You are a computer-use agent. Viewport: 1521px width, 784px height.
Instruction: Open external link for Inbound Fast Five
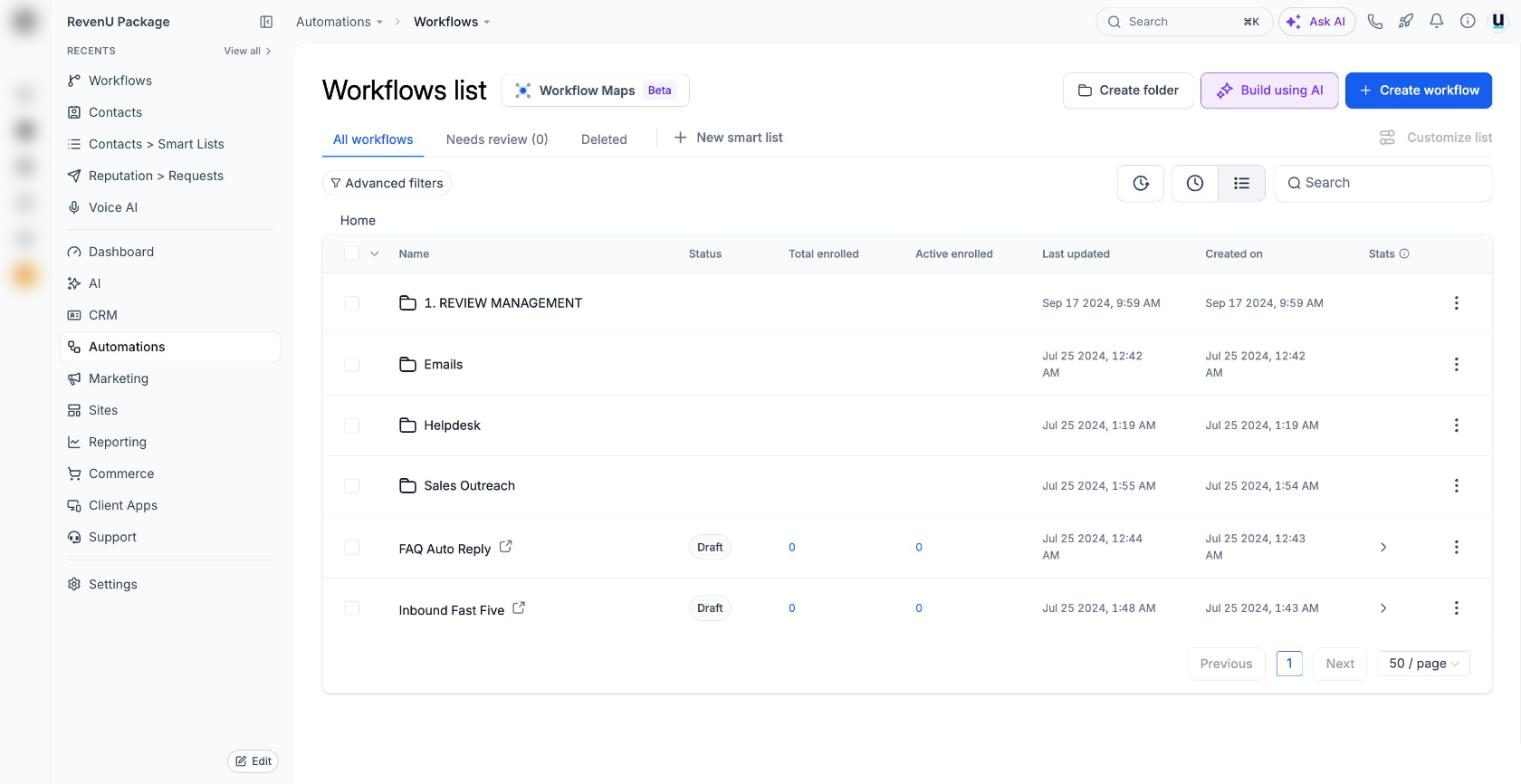pos(519,608)
